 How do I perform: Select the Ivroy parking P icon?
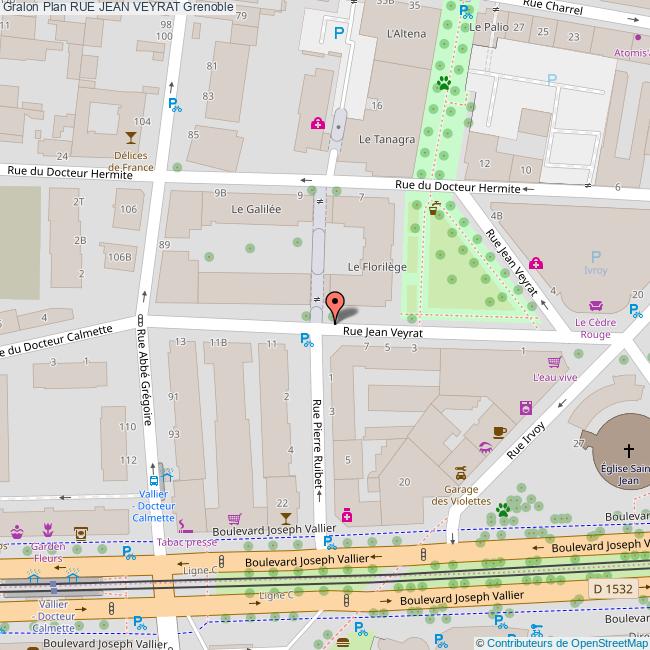click(x=596, y=257)
